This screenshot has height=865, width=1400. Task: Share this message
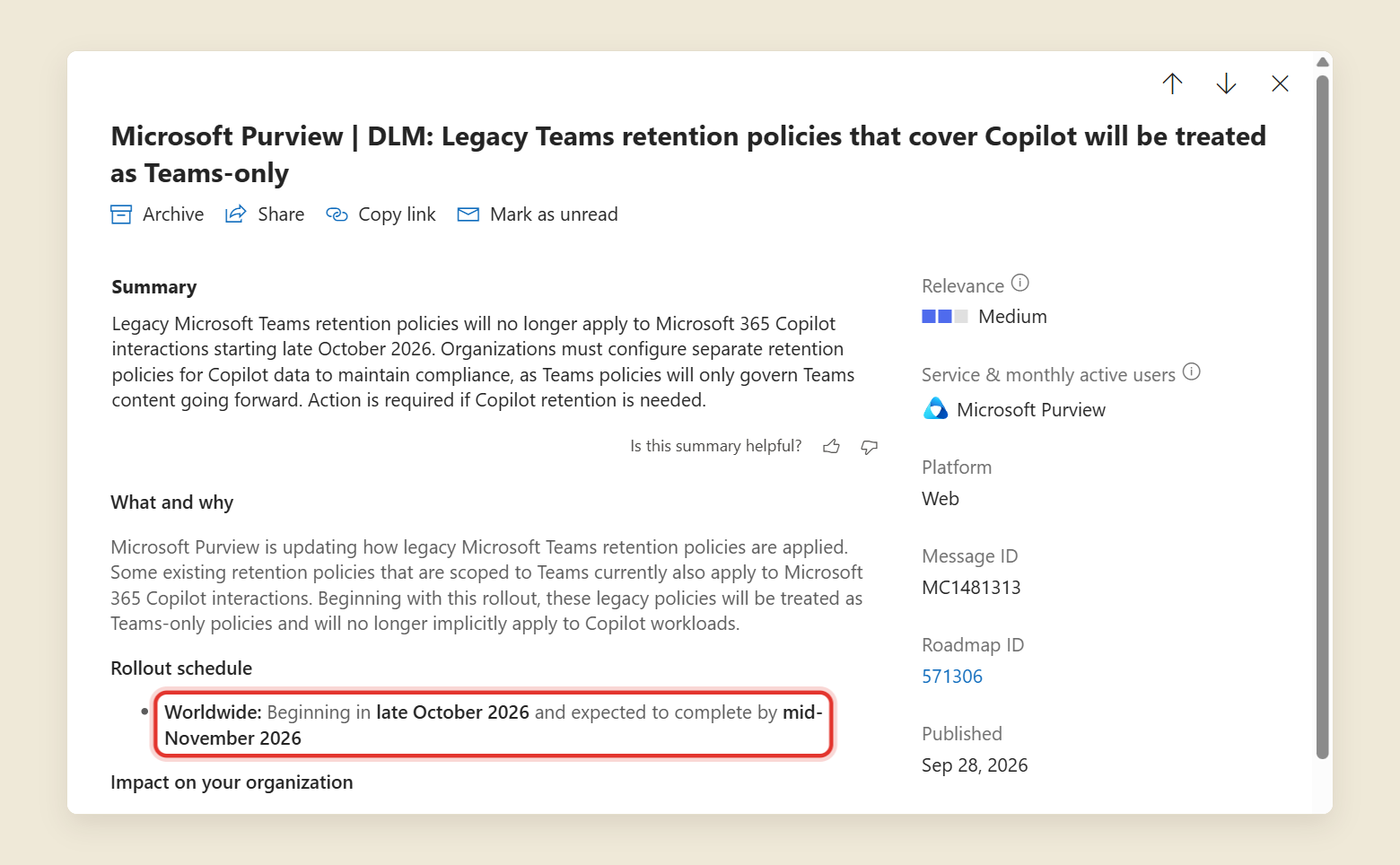click(265, 214)
